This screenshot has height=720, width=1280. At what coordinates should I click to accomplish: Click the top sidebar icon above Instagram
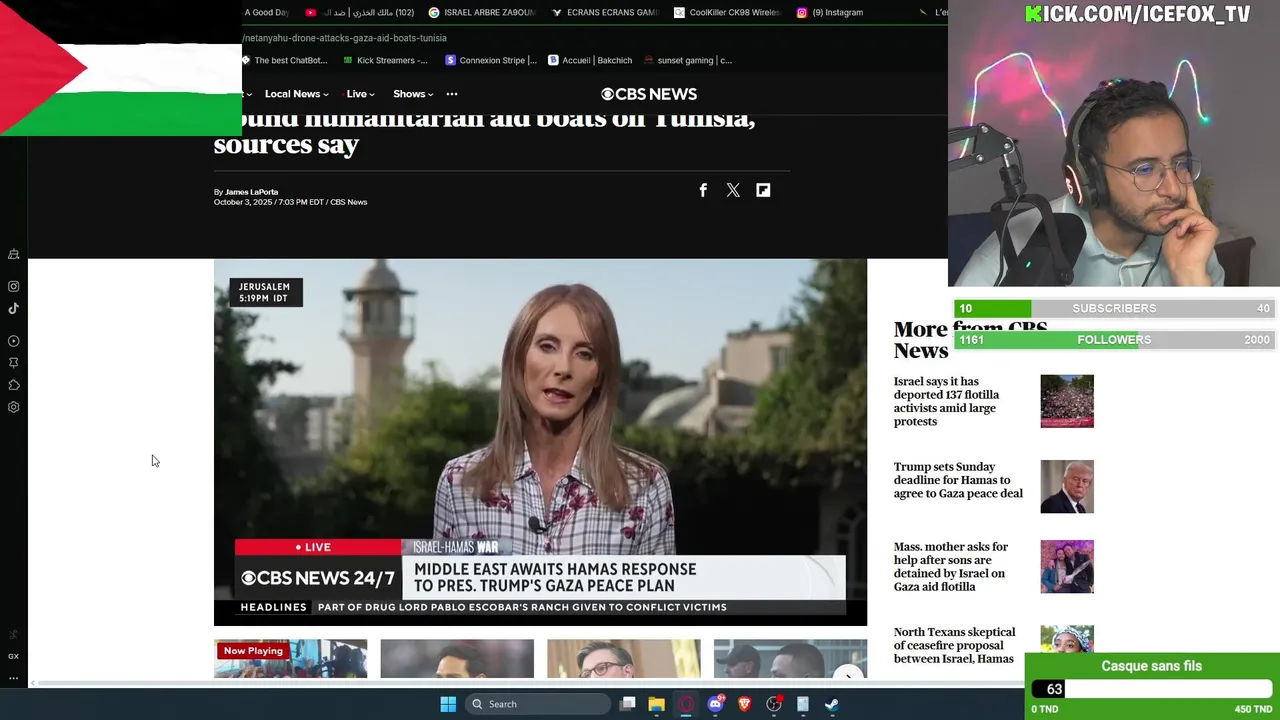(x=14, y=255)
